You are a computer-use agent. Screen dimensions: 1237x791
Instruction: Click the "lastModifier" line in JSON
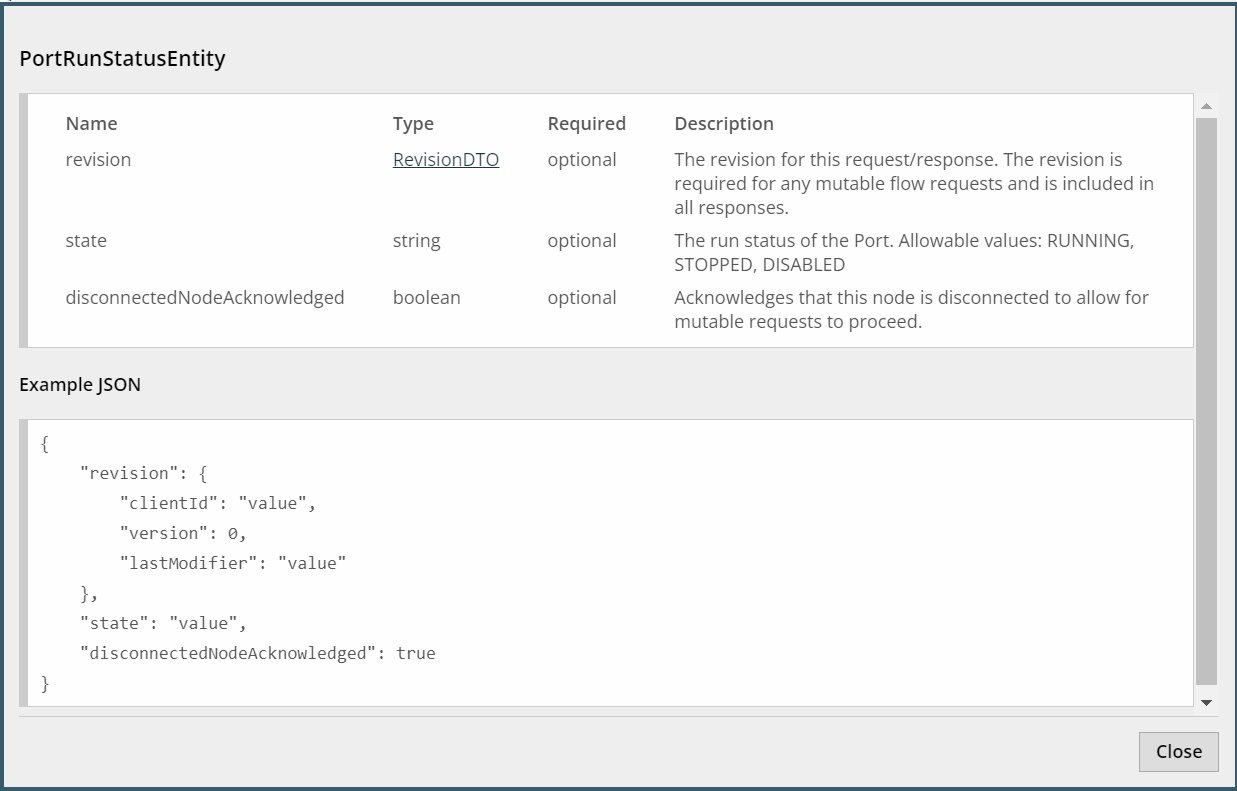(232, 563)
